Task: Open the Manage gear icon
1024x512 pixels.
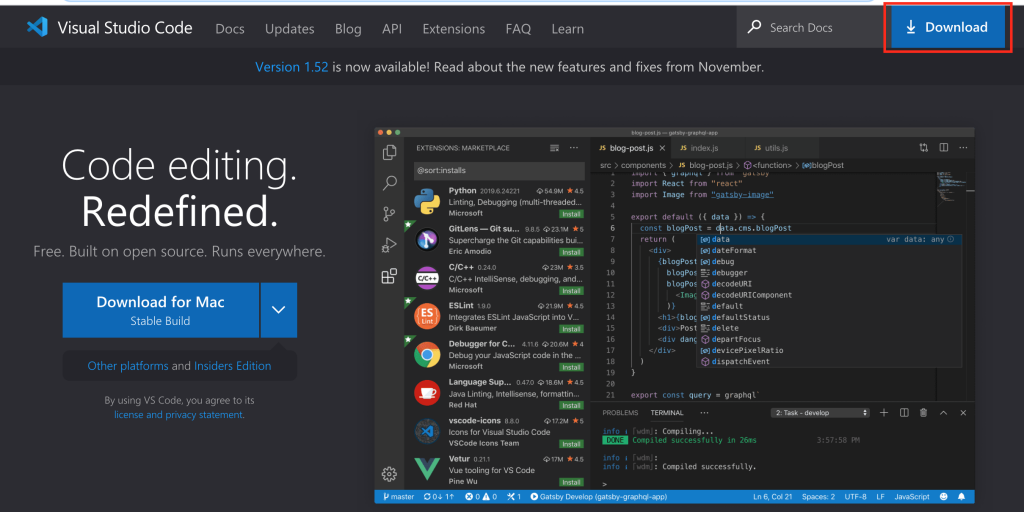Action: click(x=390, y=473)
